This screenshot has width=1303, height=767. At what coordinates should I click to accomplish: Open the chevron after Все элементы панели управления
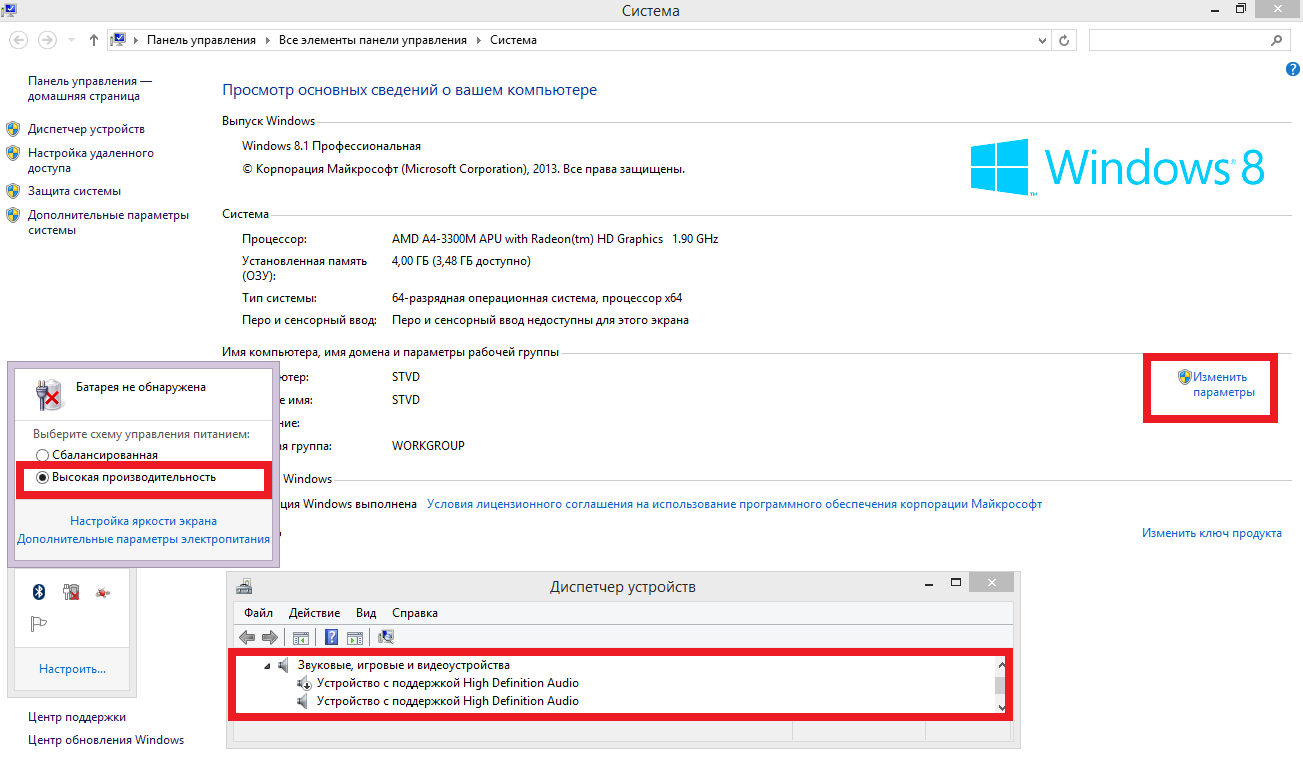[x=478, y=40]
